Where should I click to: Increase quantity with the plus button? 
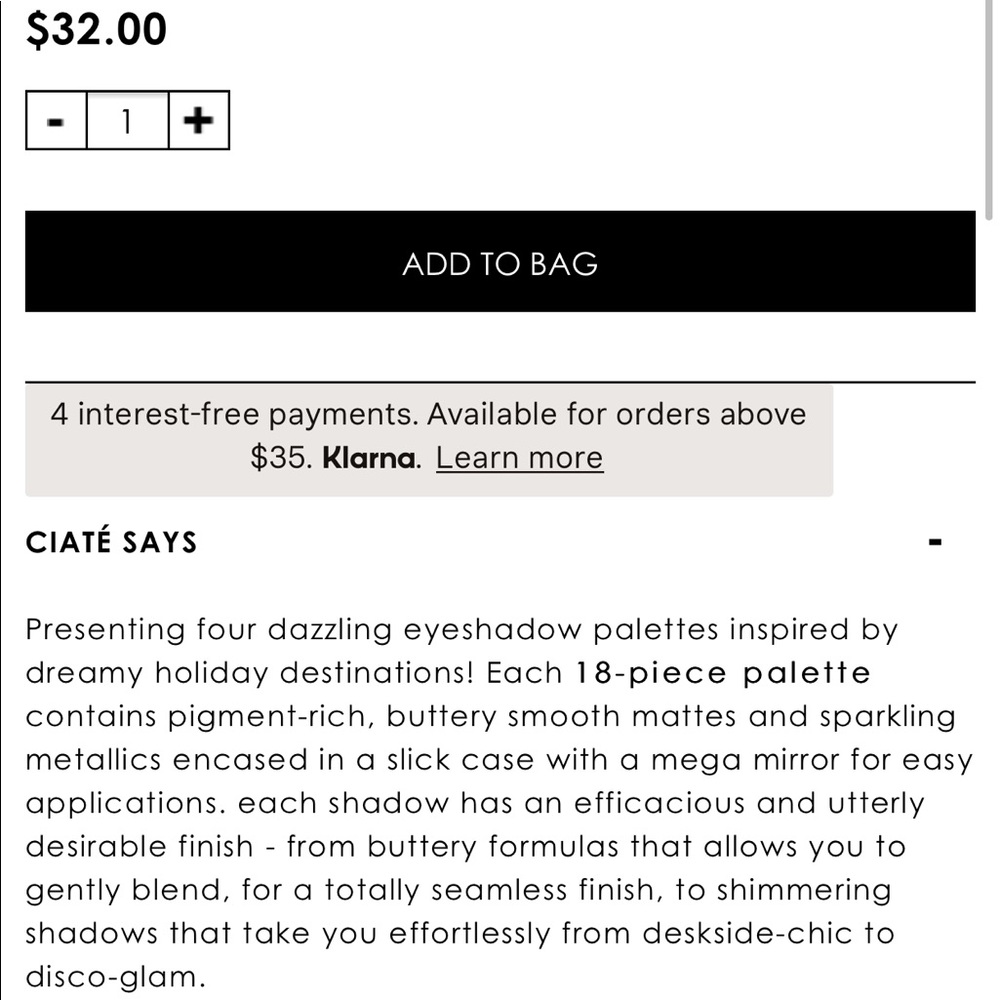click(199, 121)
